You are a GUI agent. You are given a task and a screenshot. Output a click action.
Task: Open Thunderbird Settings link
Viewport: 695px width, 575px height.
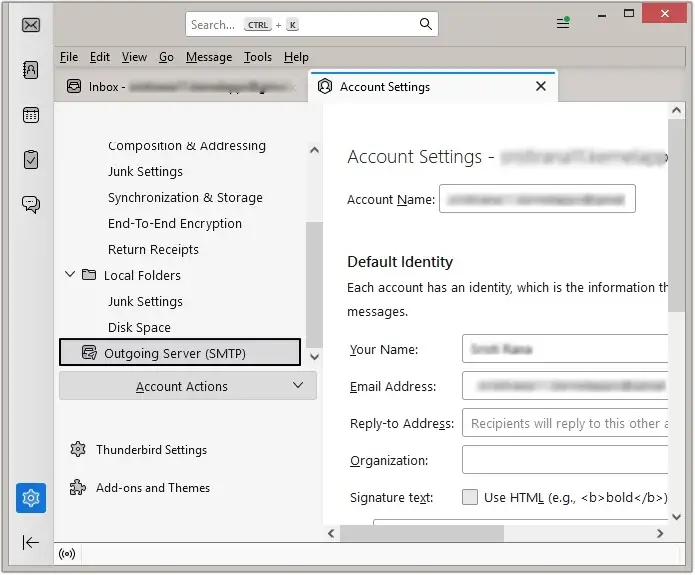[151, 450]
